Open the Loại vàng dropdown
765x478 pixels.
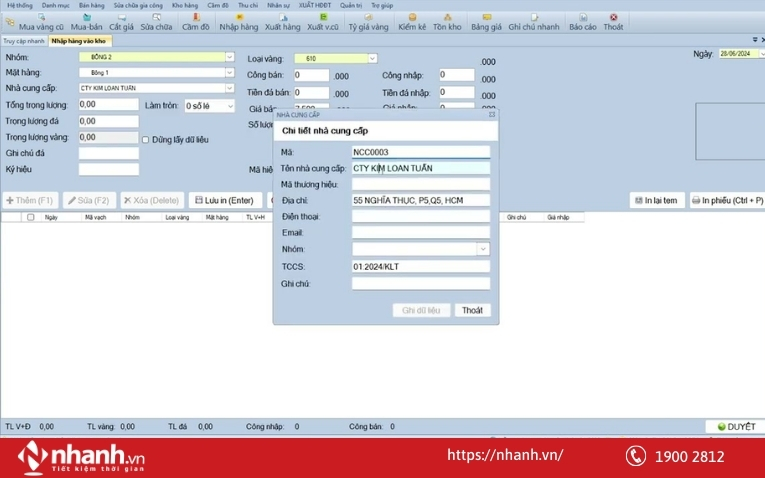click(x=372, y=59)
